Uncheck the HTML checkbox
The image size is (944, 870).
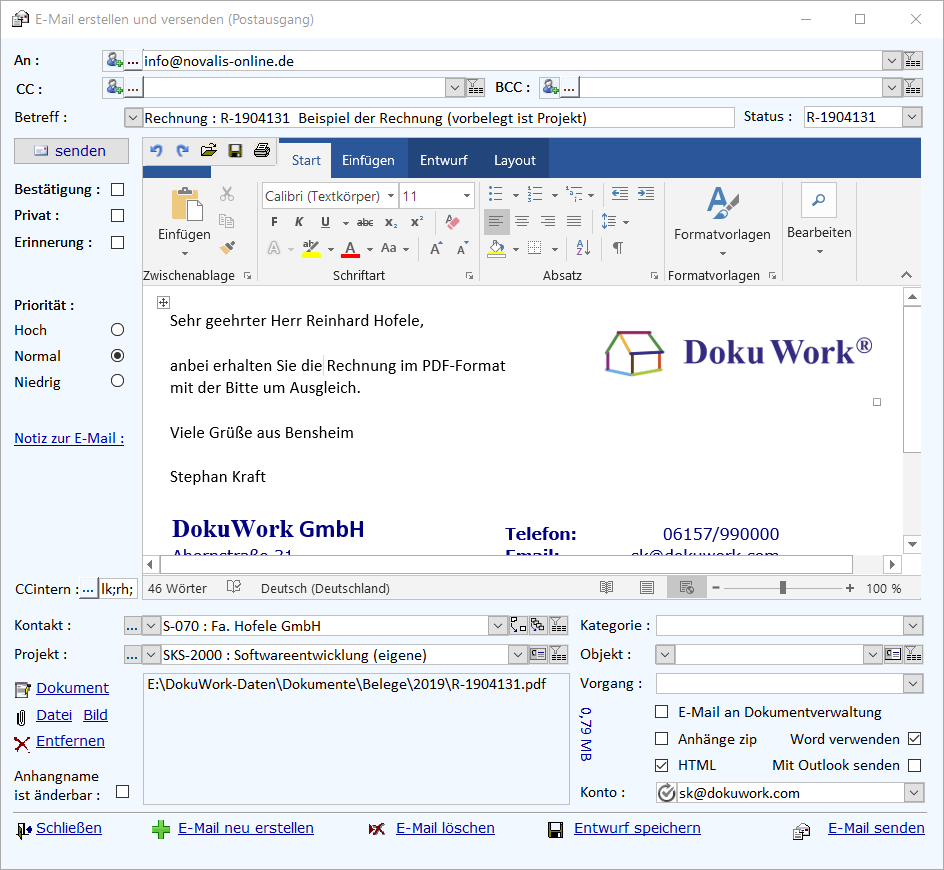661,765
